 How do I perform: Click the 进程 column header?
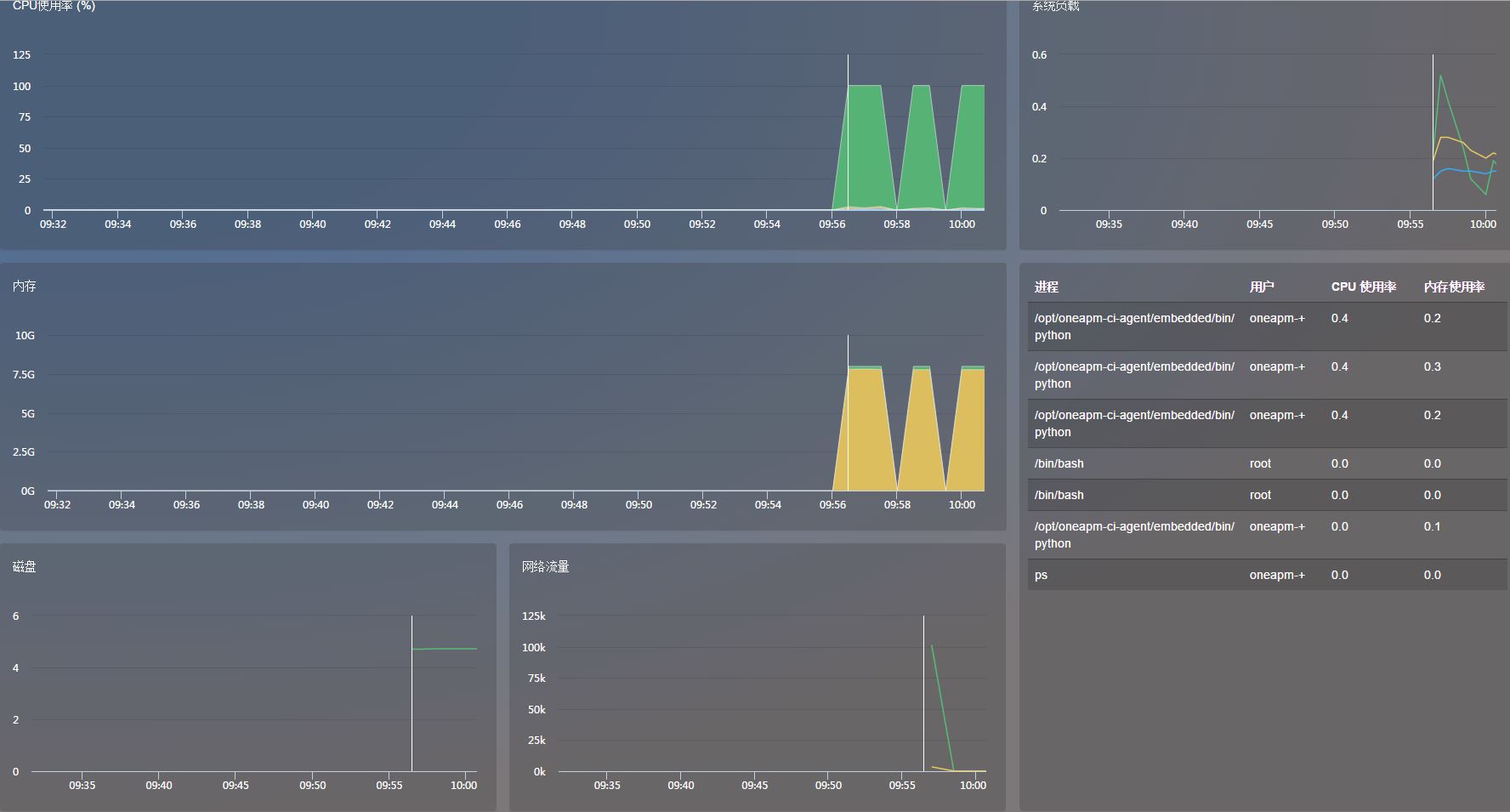[x=1047, y=287]
